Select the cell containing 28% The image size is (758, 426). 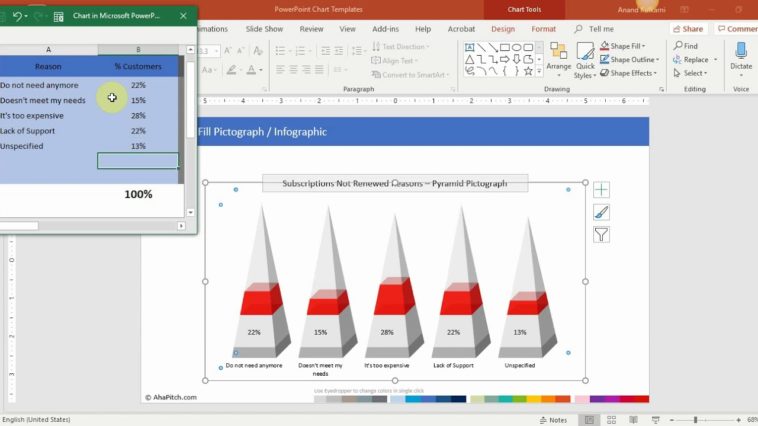(138, 116)
